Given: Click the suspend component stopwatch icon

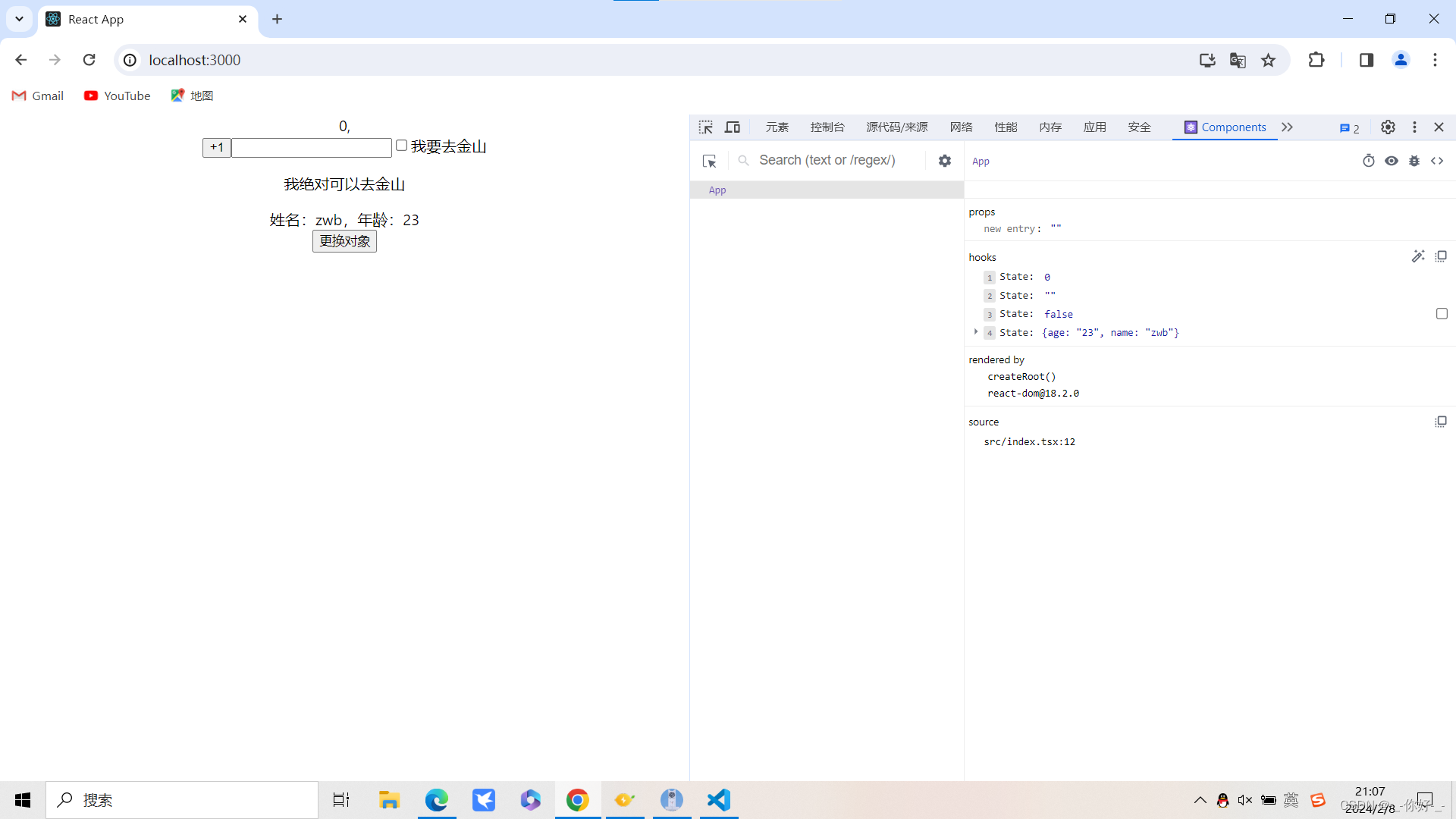Looking at the screenshot, I should pyautogui.click(x=1368, y=161).
